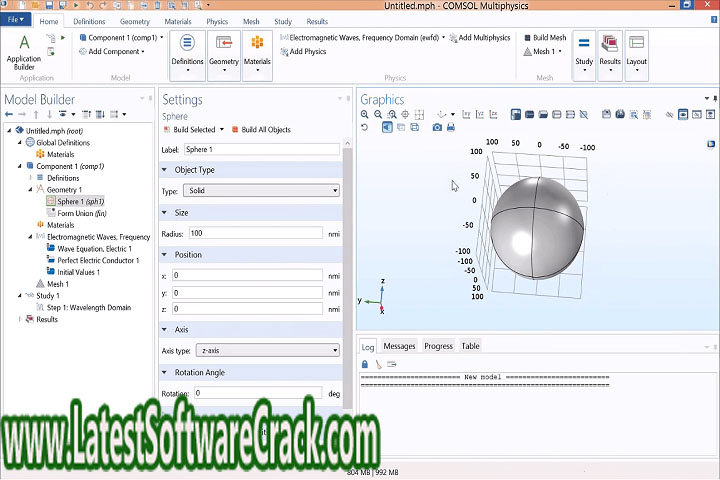Collapse all Model Builder nodes
Screen dimensions: 720x480
86,114
